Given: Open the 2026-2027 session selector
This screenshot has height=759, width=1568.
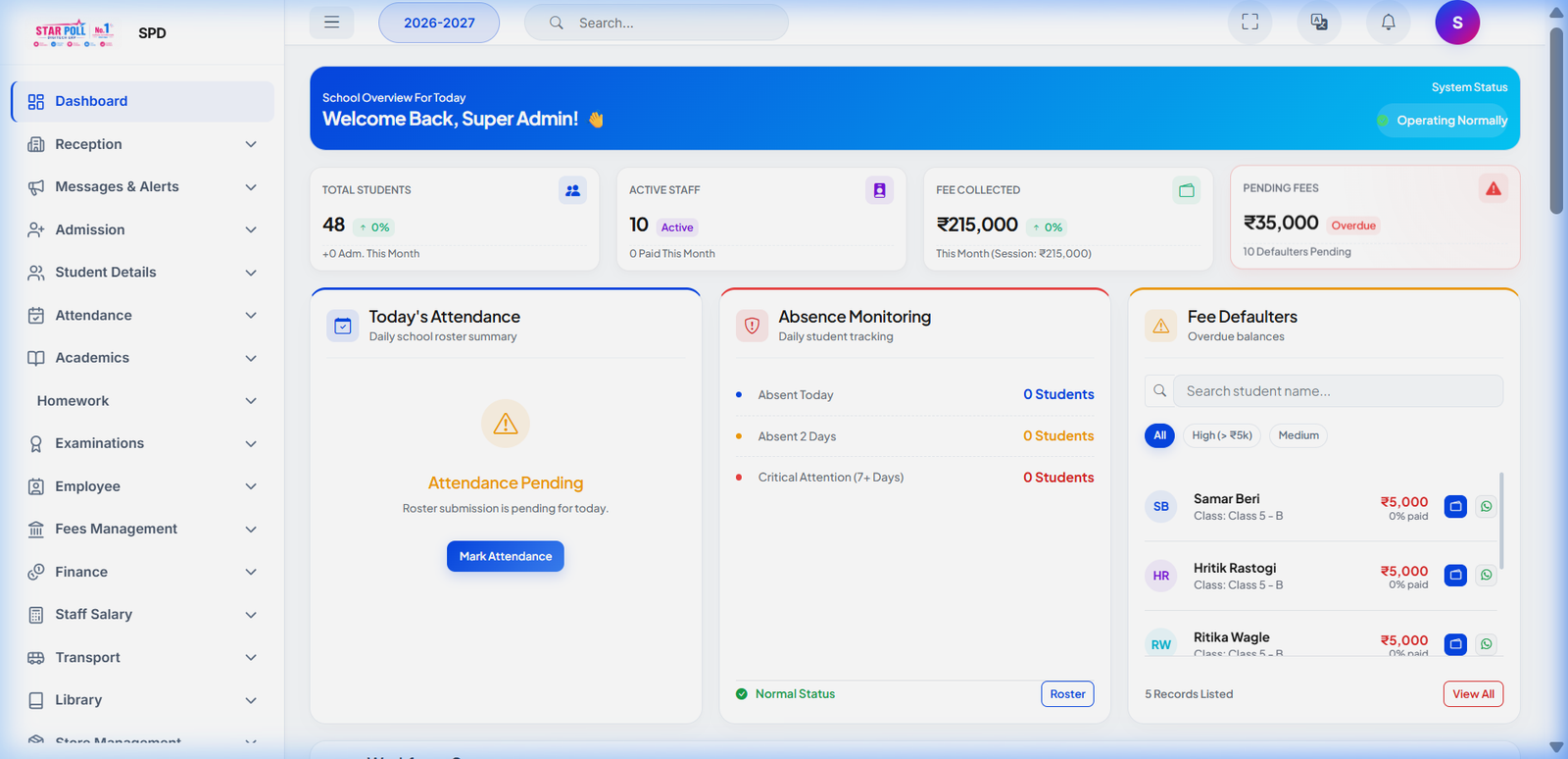Looking at the screenshot, I should coord(439,23).
